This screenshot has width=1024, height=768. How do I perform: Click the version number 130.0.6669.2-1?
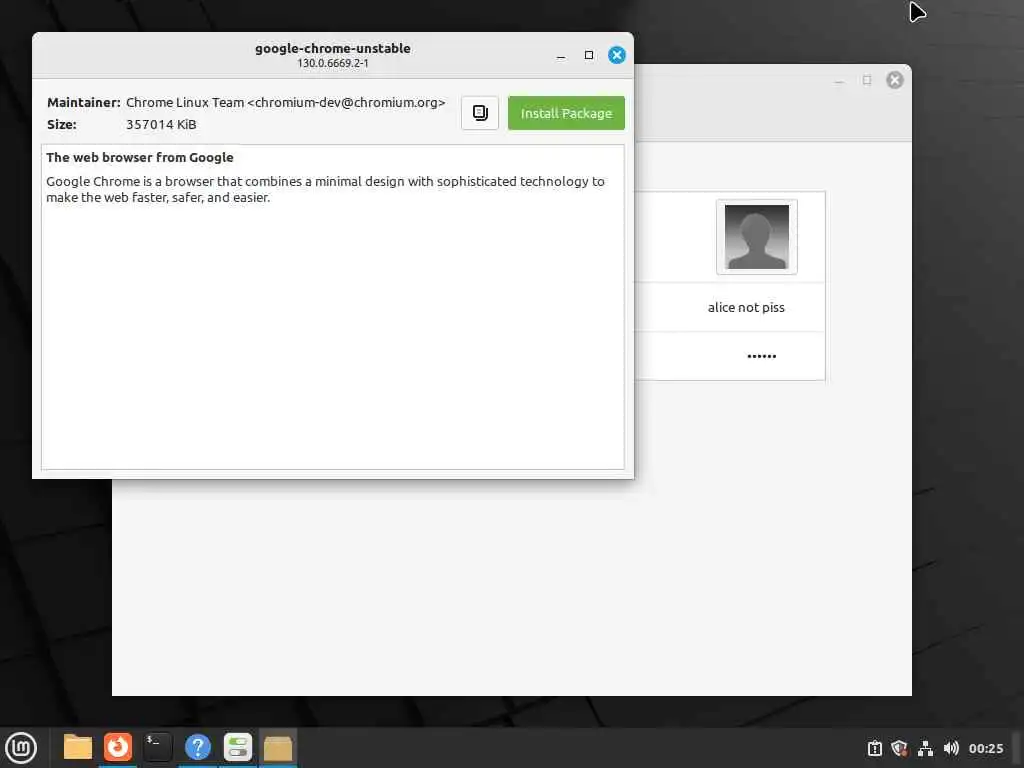click(x=333, y=63)
